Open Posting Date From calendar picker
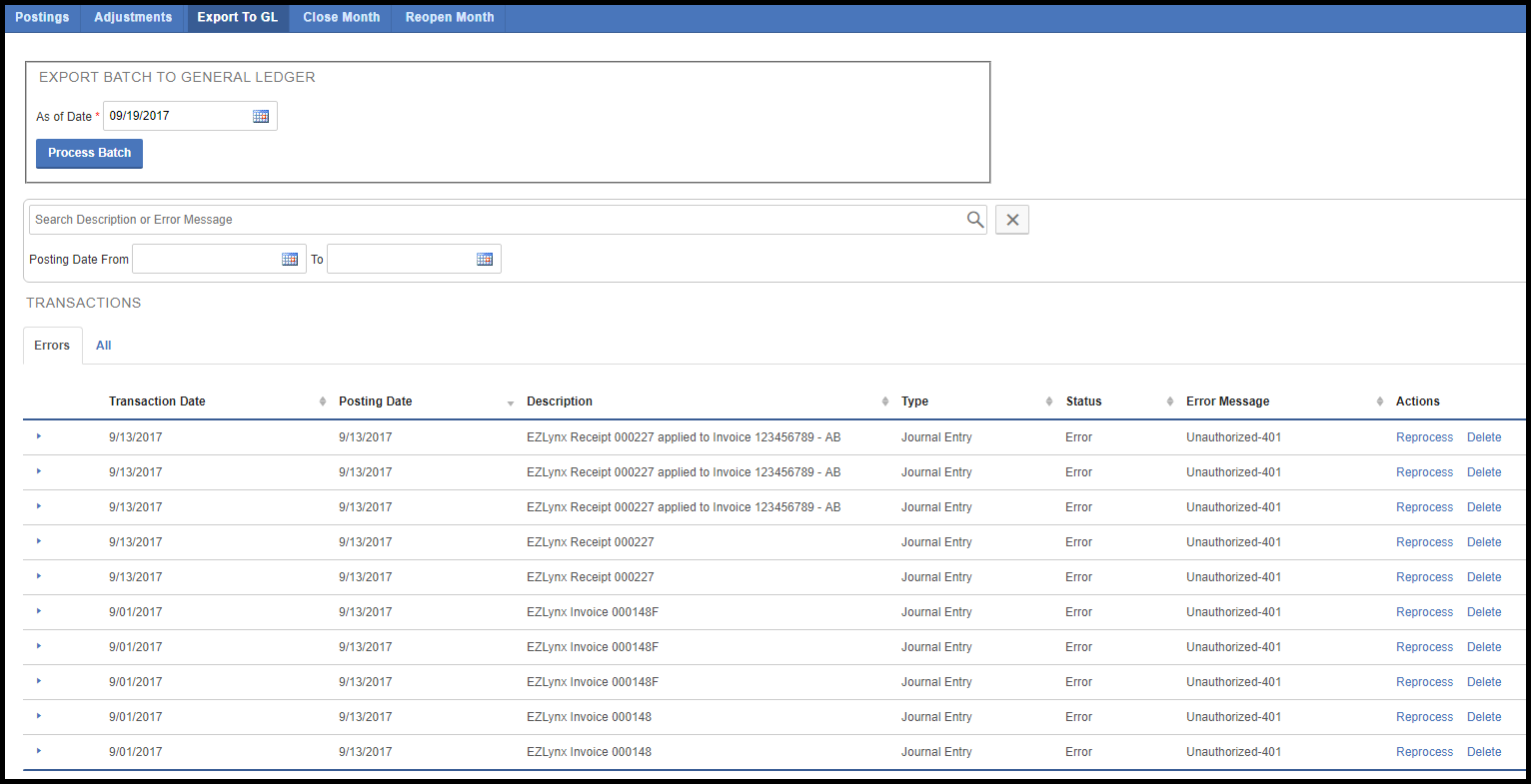 click(x=290, y=260)
